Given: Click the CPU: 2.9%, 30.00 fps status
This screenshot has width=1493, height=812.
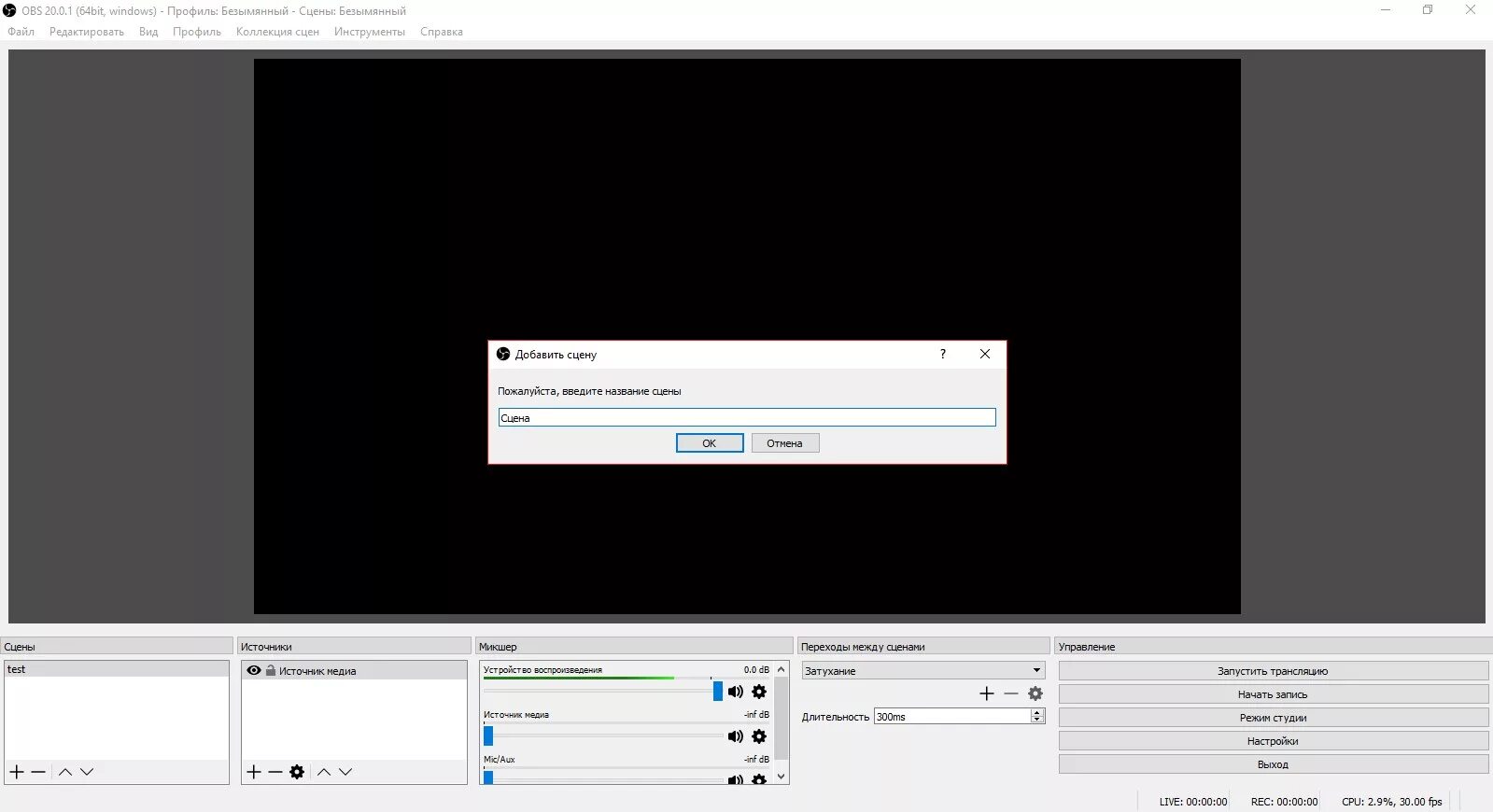Looking at the screenshot, I should [x=1392, y=802].
